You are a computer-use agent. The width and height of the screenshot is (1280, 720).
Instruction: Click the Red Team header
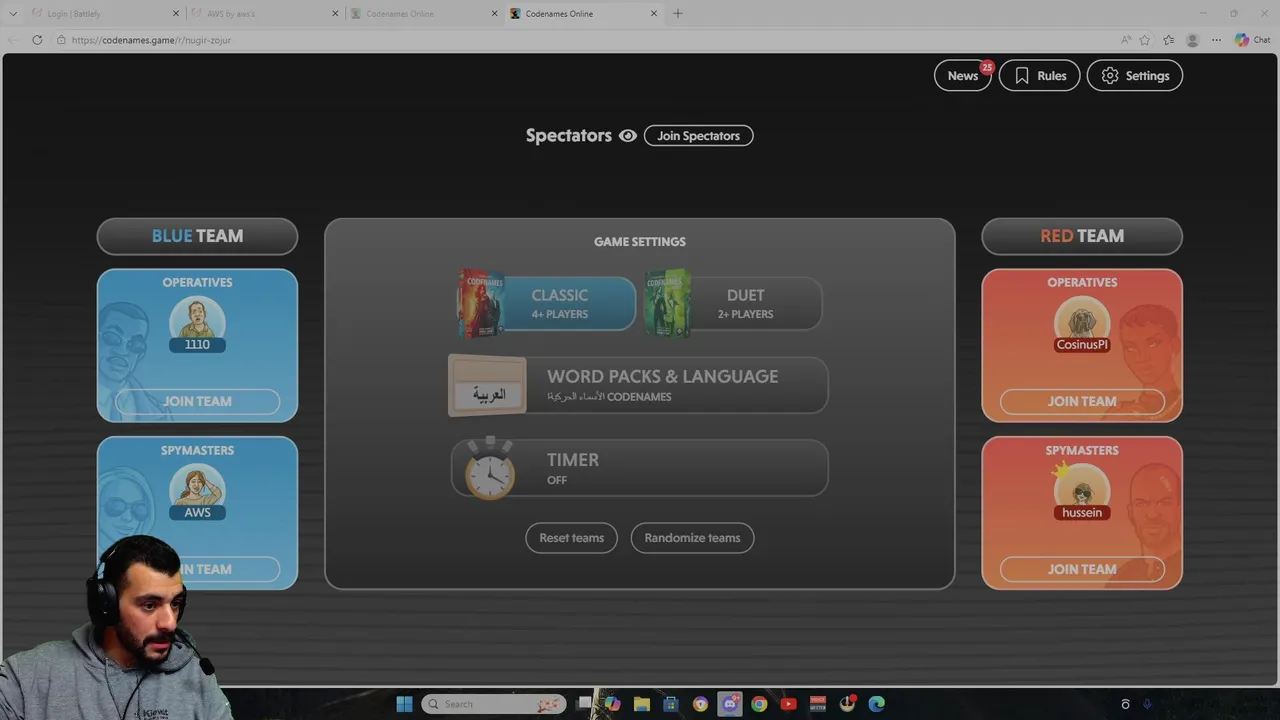click(x=1082, y=236)
